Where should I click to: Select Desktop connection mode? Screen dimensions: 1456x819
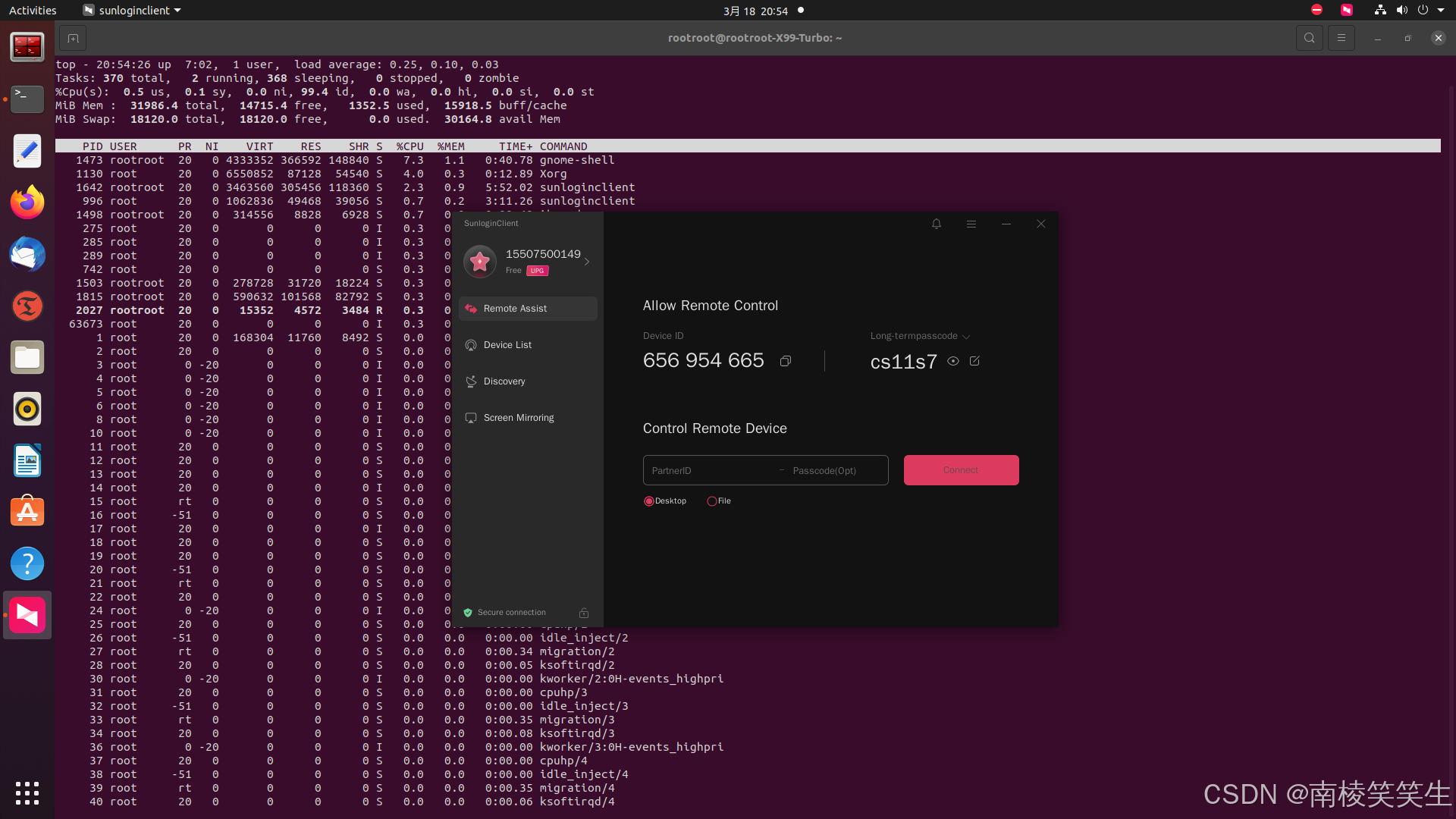point(665,501)
